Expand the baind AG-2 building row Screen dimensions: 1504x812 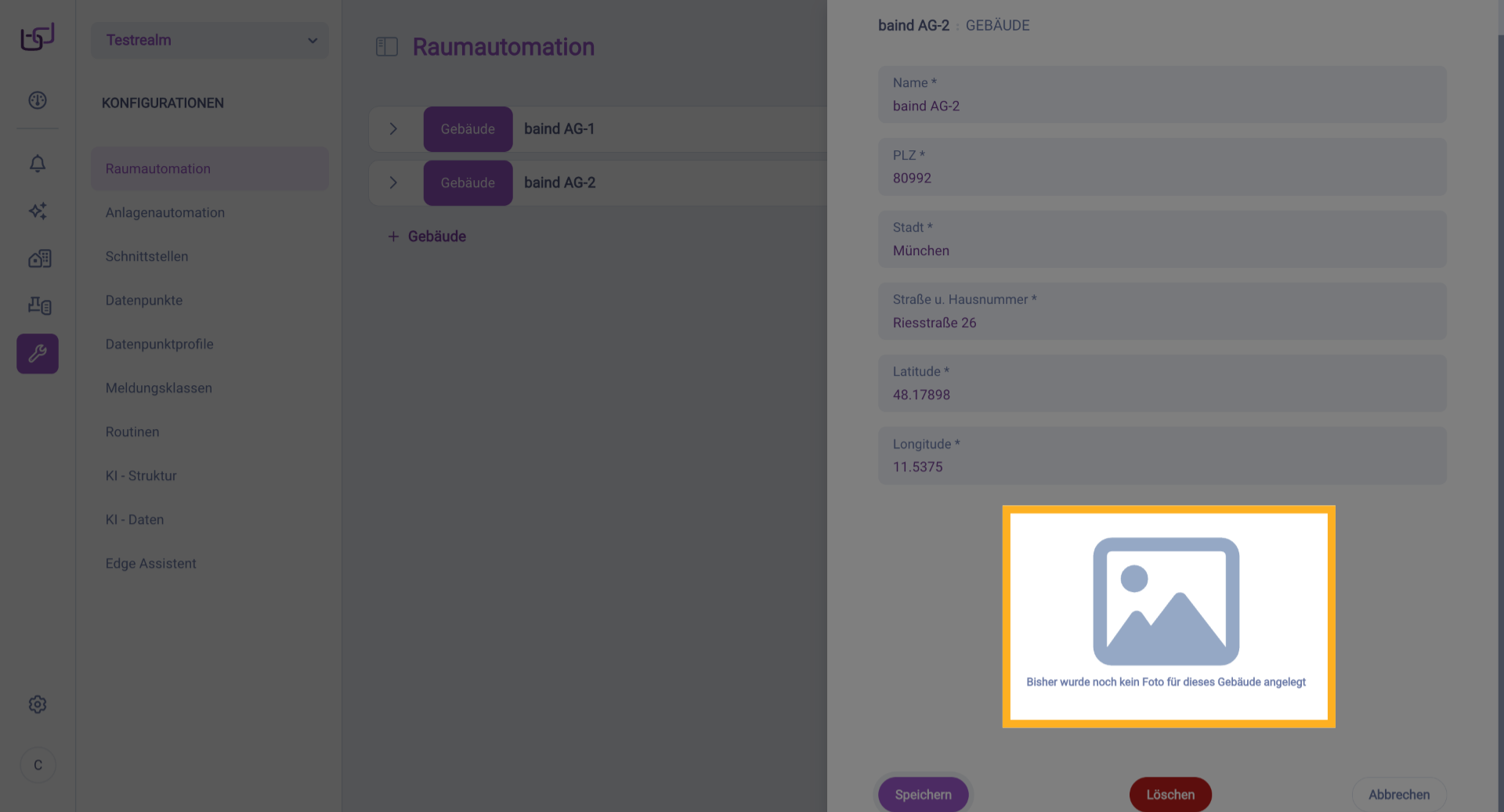[393, 182]
